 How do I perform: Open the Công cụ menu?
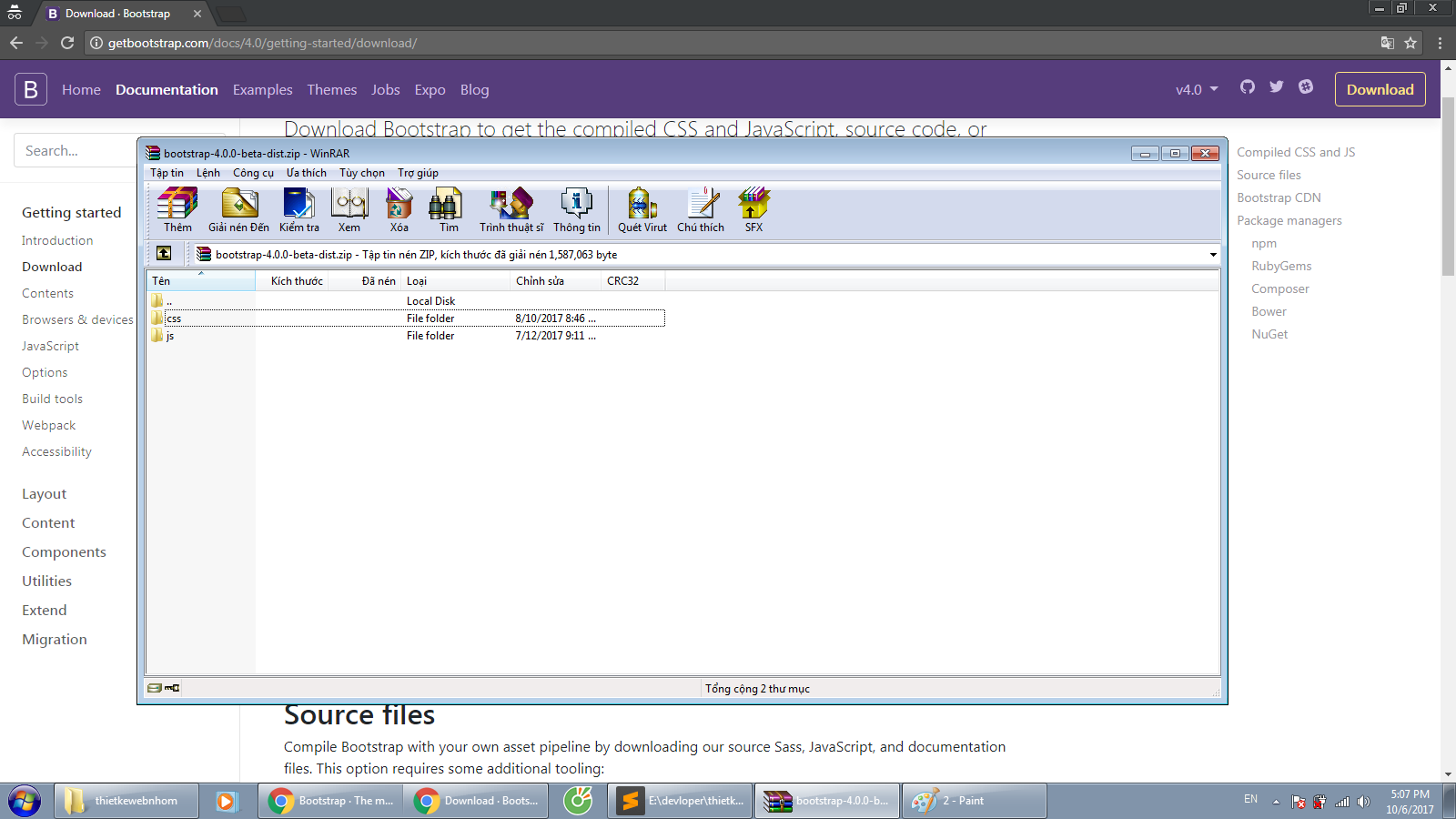click(253, 173)
